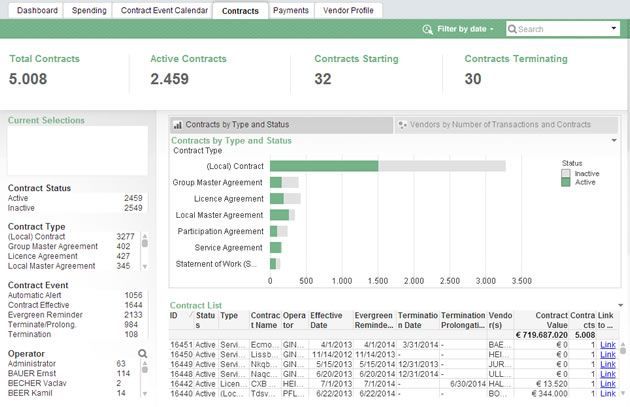Open the Link for contract 16451

coord(608,345)
